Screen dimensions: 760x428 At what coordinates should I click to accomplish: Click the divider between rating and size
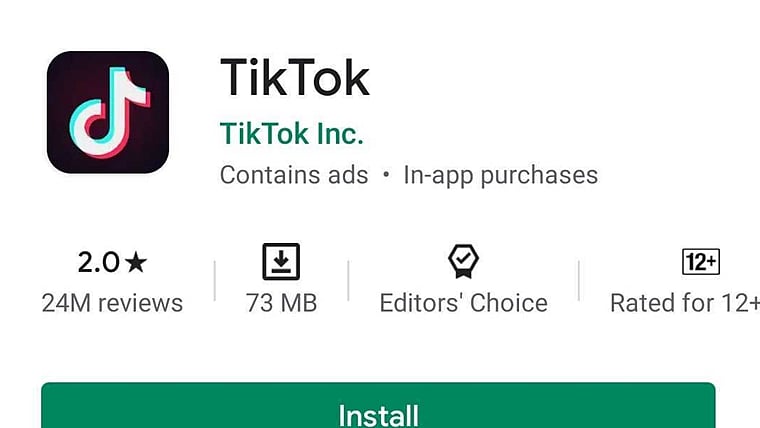[x=215, y=281]
